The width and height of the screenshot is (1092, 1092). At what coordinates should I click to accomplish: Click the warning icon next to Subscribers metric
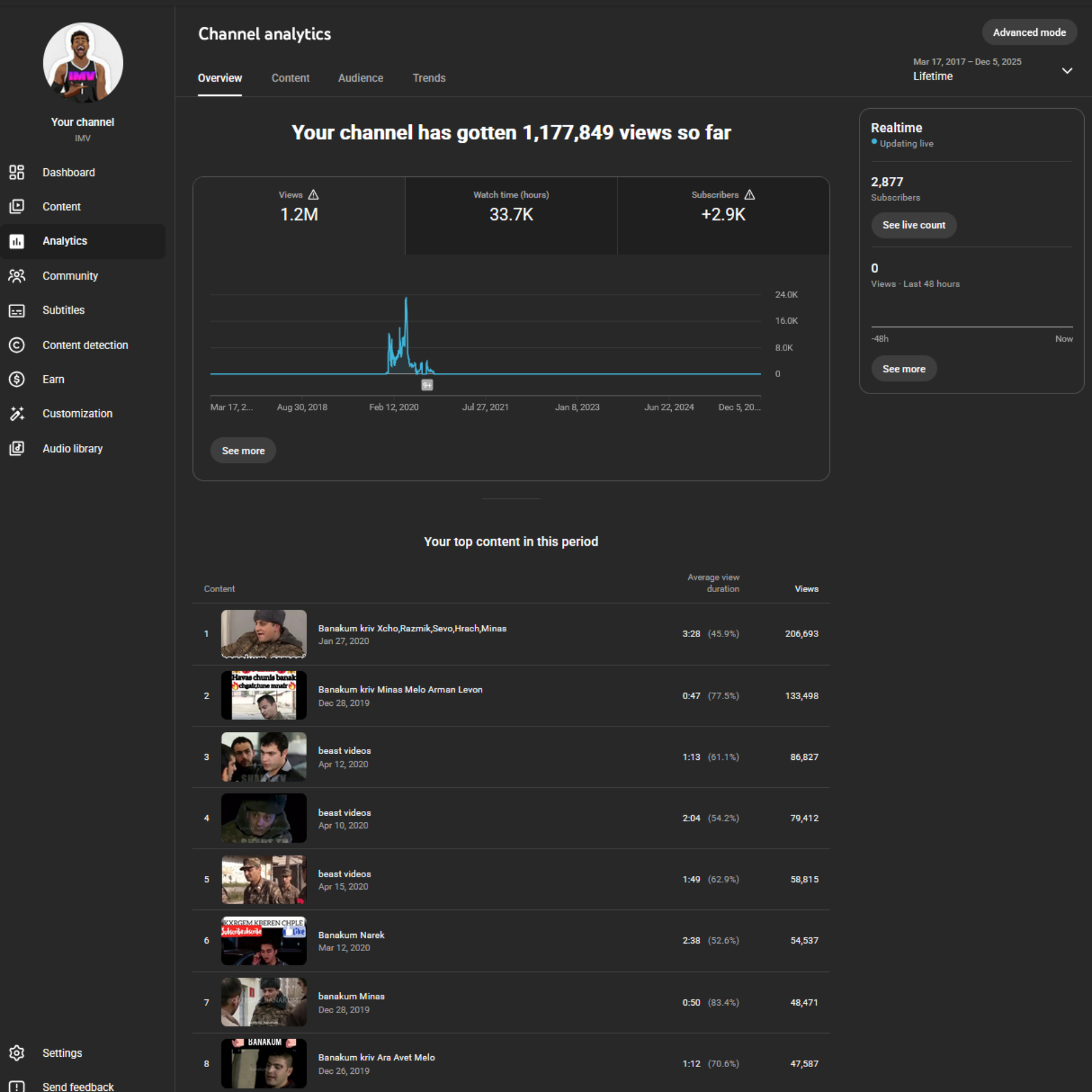pos(750,195)
